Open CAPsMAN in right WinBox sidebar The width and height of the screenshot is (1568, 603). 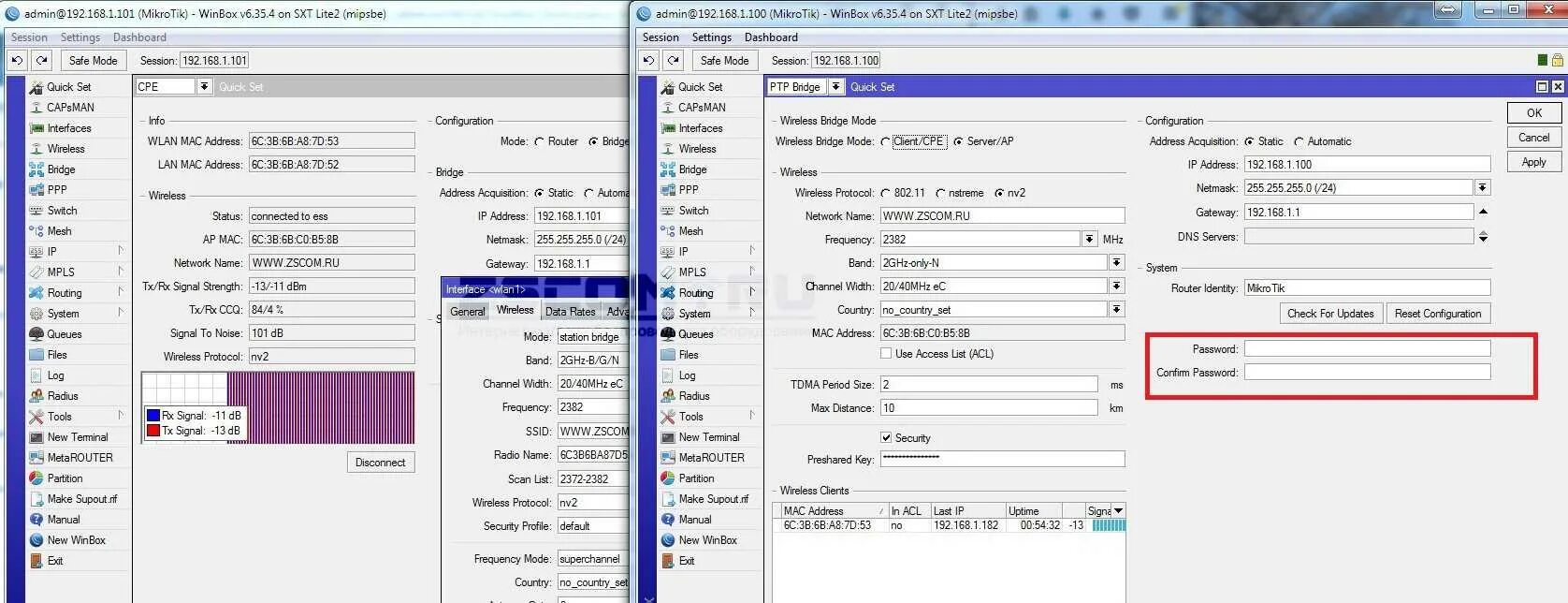tap(702, 108)
